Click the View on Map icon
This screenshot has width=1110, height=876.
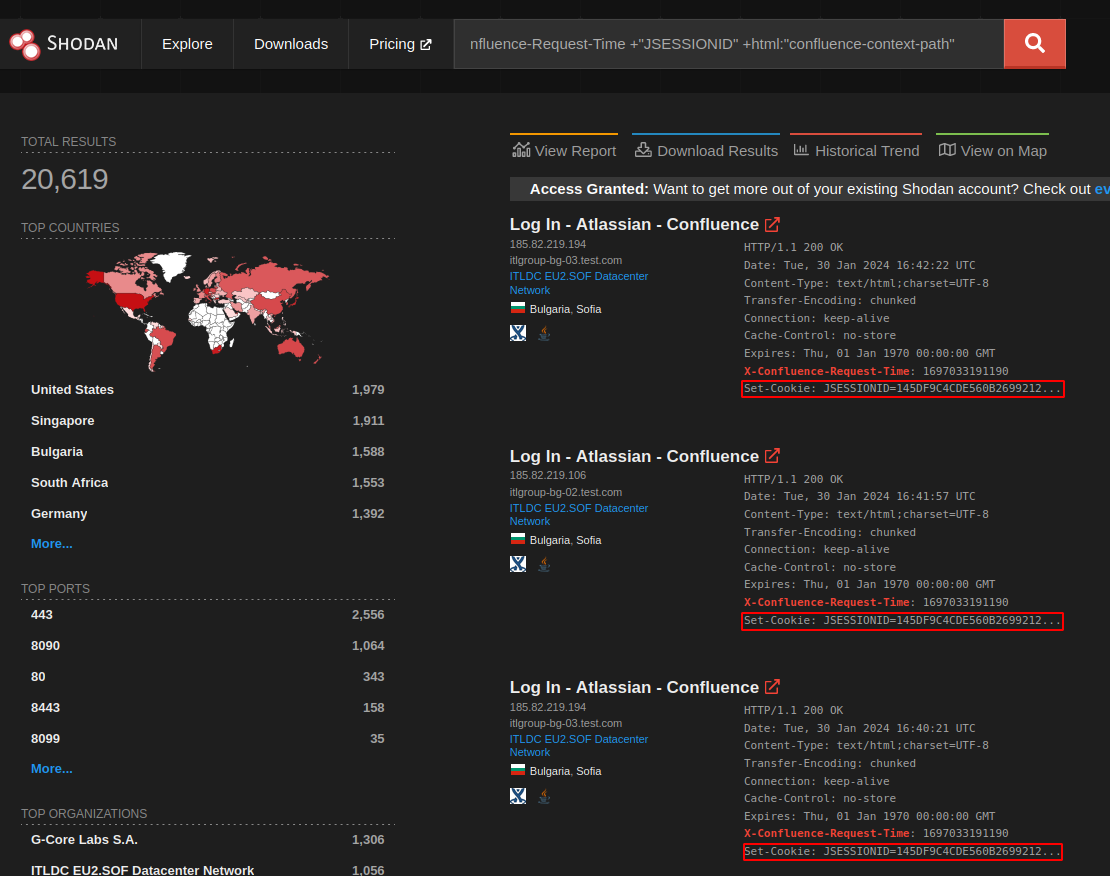pos(946,148)
